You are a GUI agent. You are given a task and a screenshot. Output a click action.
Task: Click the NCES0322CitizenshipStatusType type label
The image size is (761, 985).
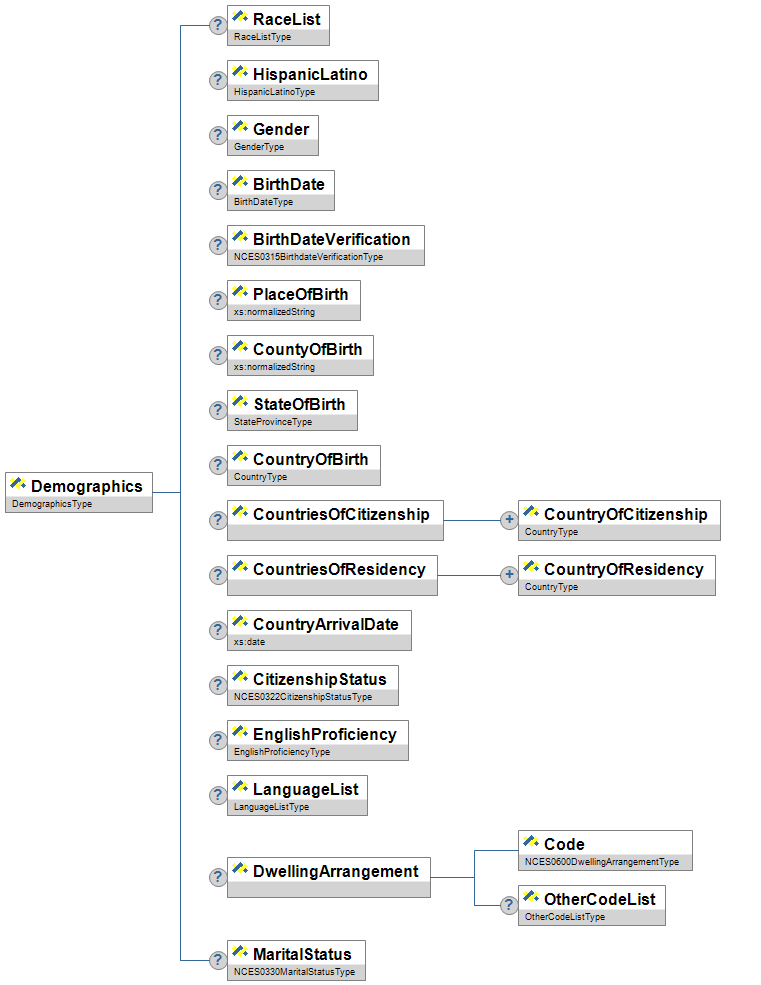(x=303, y=697)
